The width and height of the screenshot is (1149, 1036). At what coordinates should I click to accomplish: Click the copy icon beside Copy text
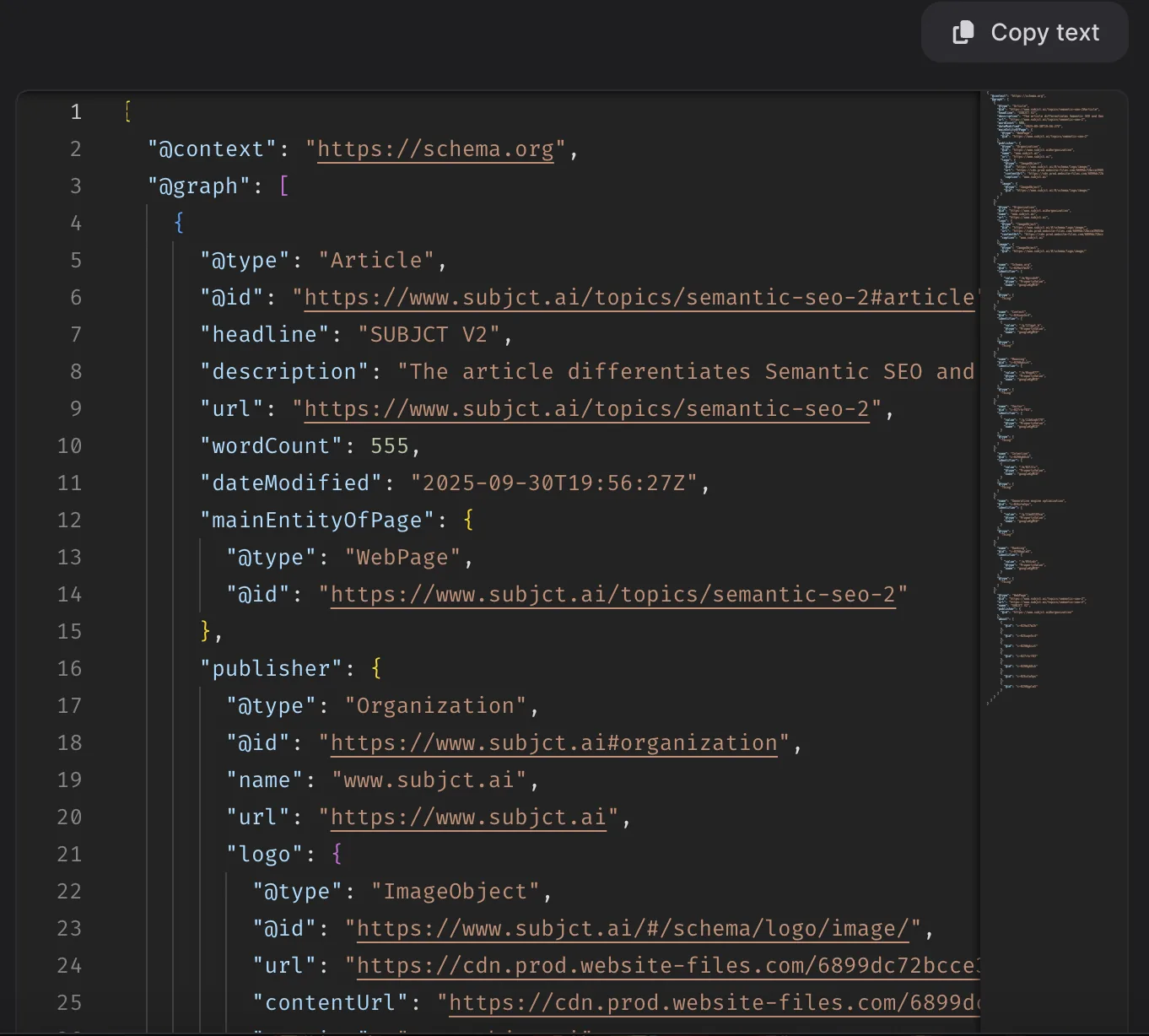click(963, 32)
